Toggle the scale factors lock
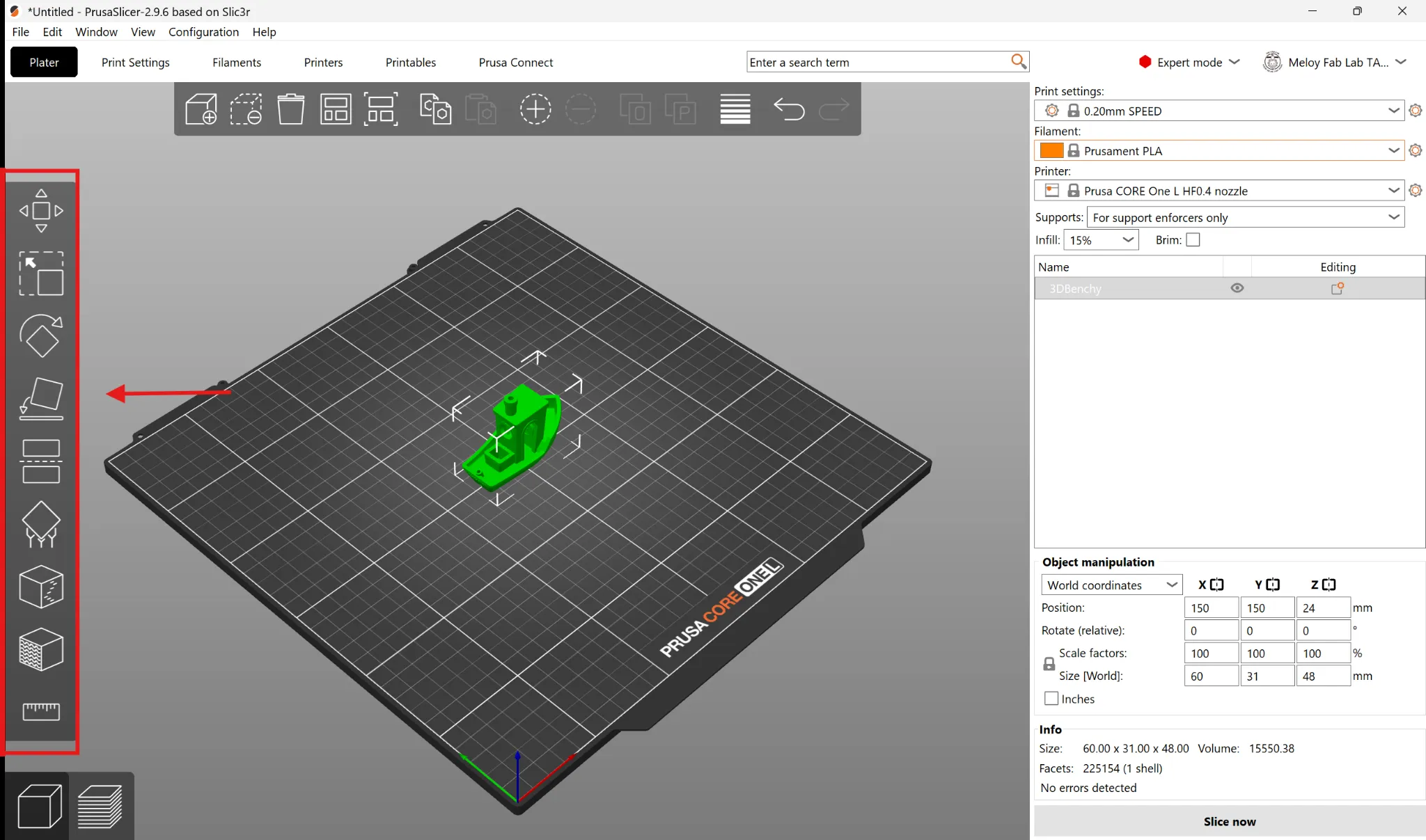 [1049, 664]
